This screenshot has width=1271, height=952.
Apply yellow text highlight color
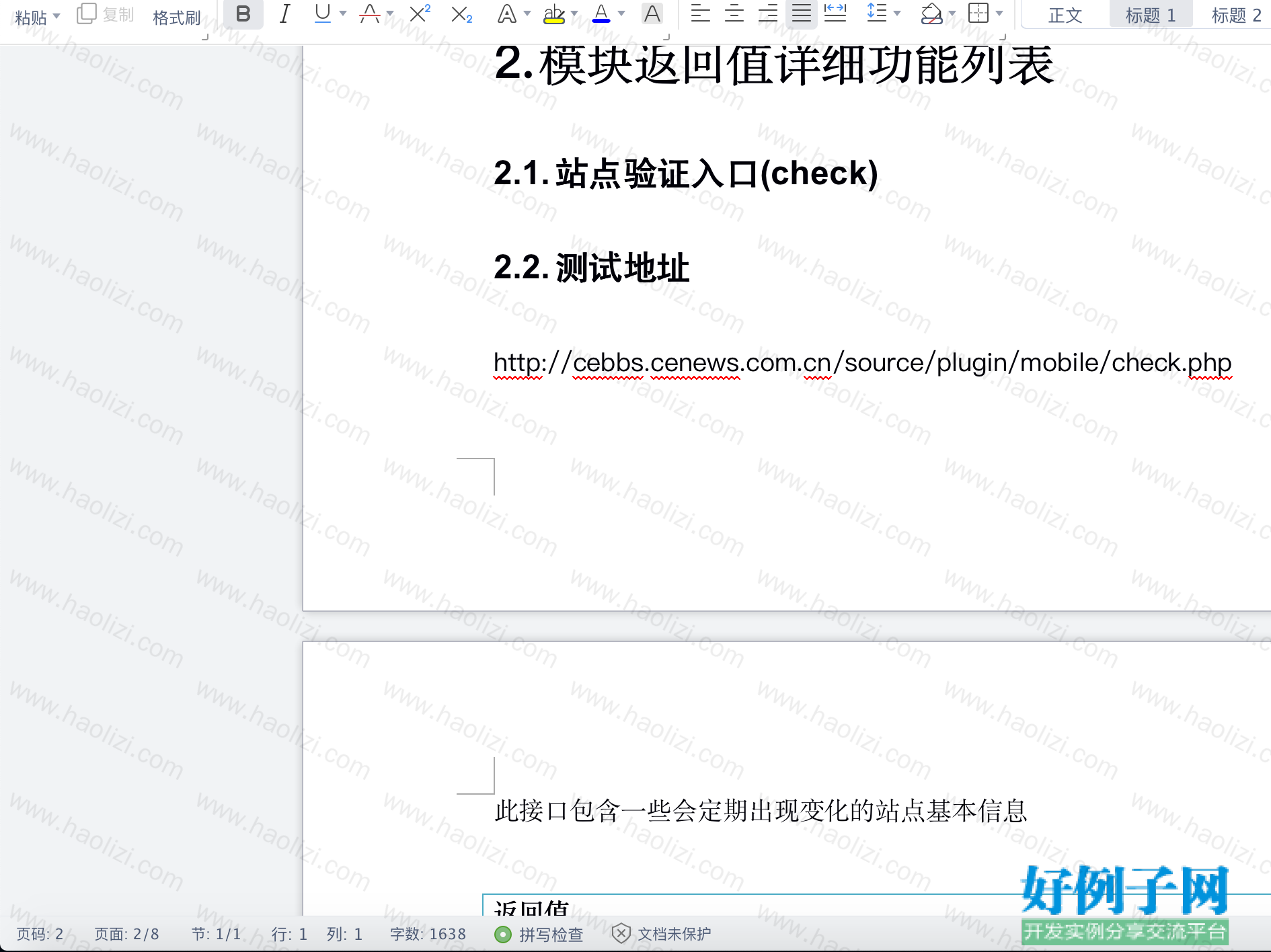tap(554, 13)
